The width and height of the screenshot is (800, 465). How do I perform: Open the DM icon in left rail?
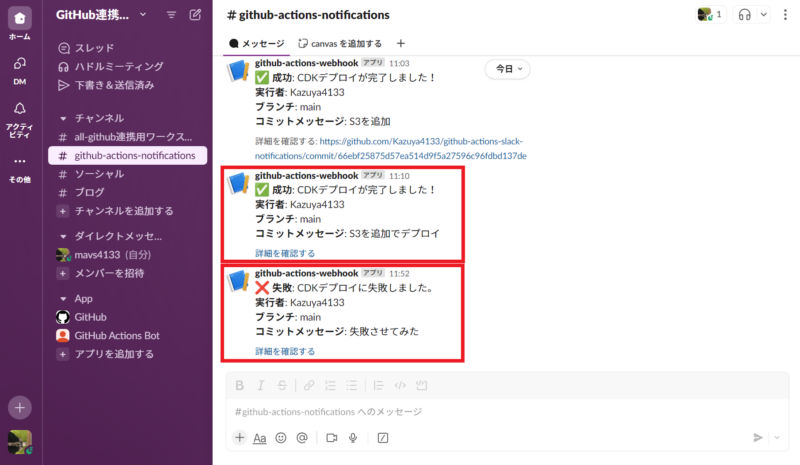click(19, 64)
